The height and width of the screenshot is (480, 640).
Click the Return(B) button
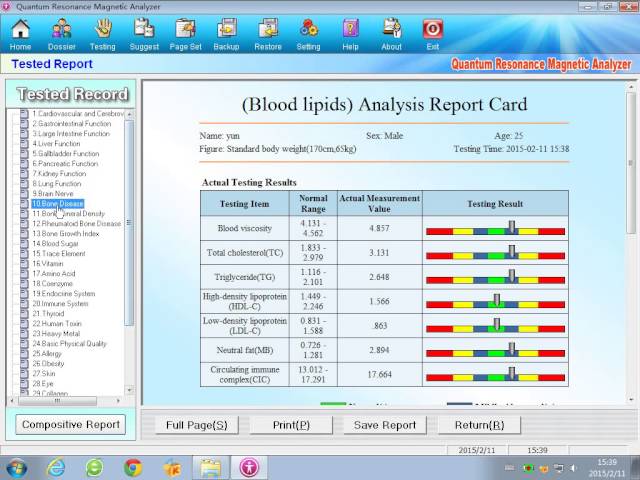(x=479, y=425)
